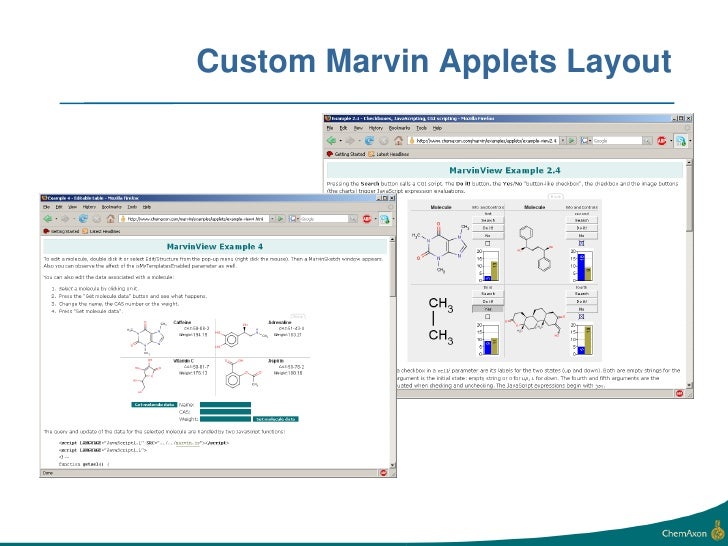Open Tools menu in Example 2.4 window
The height and width of the screenshot is (546, 728).
point(421,128)
